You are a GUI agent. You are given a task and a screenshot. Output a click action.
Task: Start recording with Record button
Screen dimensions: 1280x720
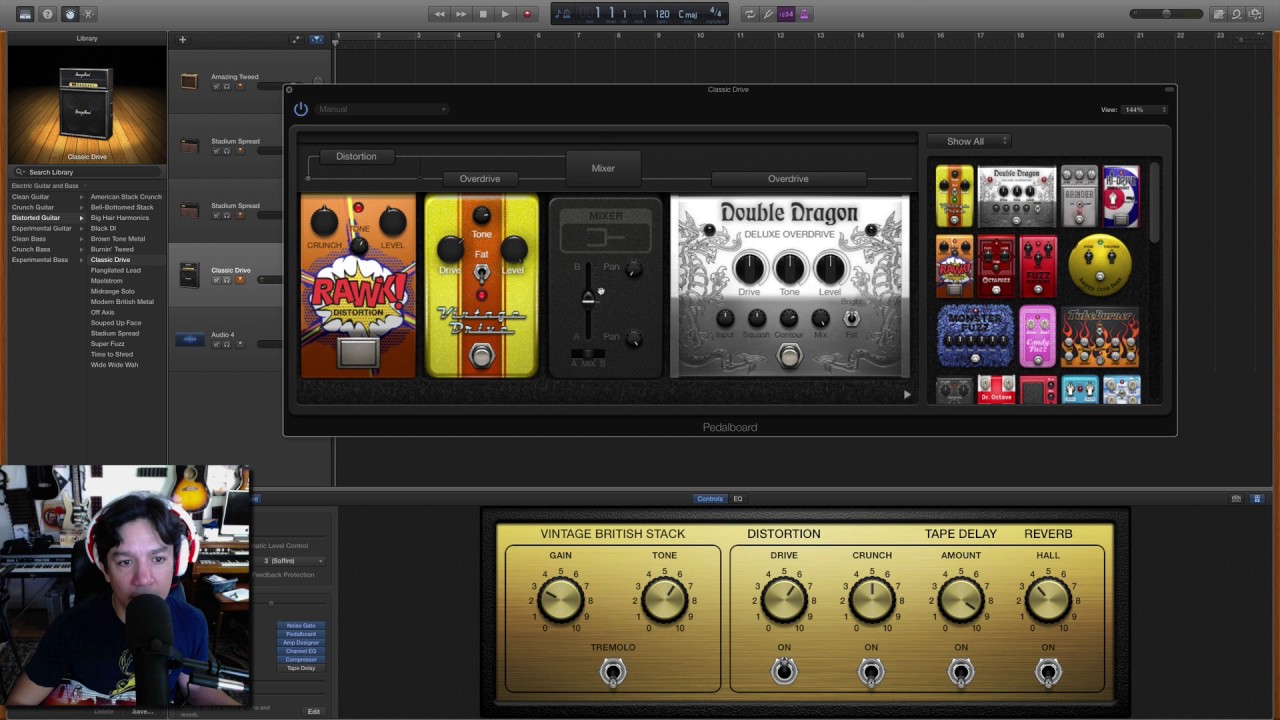tap(527, 14)
